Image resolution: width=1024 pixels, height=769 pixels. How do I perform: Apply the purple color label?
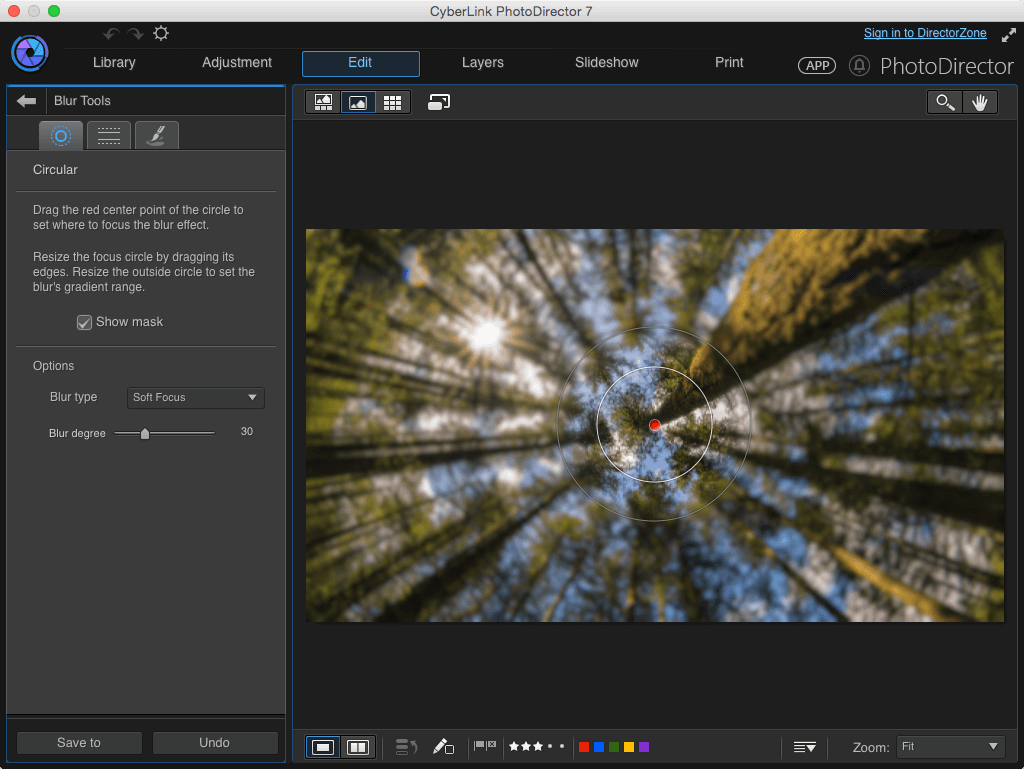pos(644,747)
